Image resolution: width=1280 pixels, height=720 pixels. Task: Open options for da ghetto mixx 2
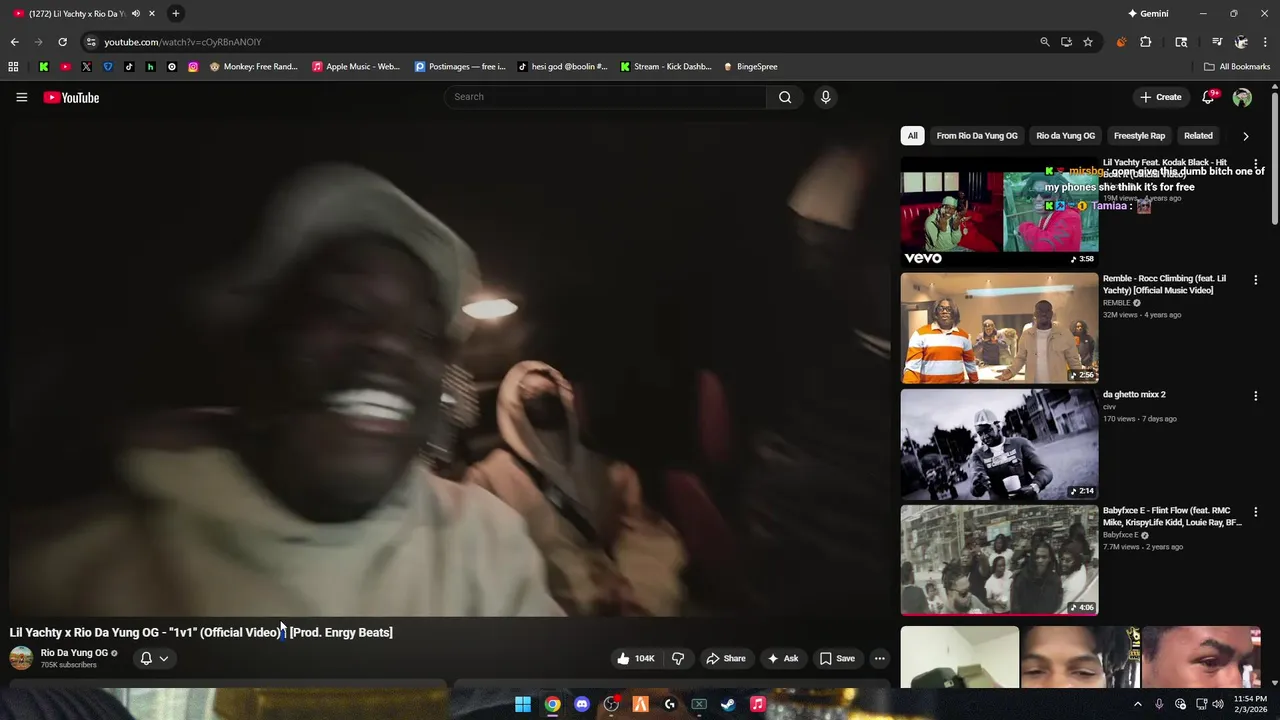coord(1256,396)
